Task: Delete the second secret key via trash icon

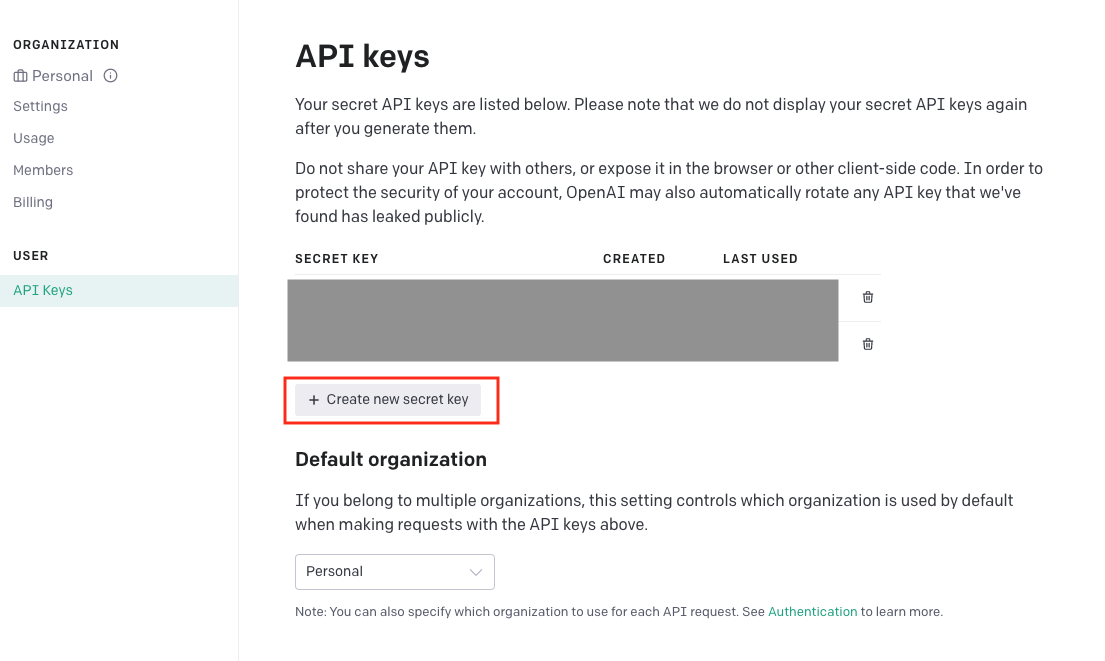Action: [868, 344]
